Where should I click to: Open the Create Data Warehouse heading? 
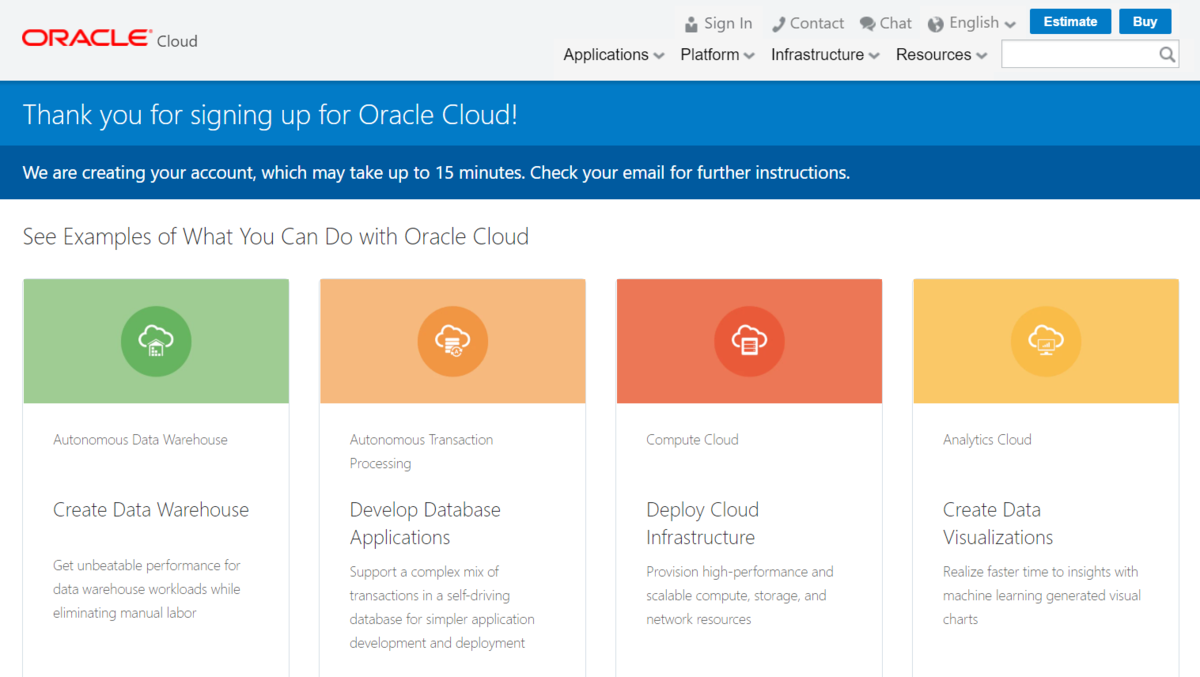tap(151, 510)
